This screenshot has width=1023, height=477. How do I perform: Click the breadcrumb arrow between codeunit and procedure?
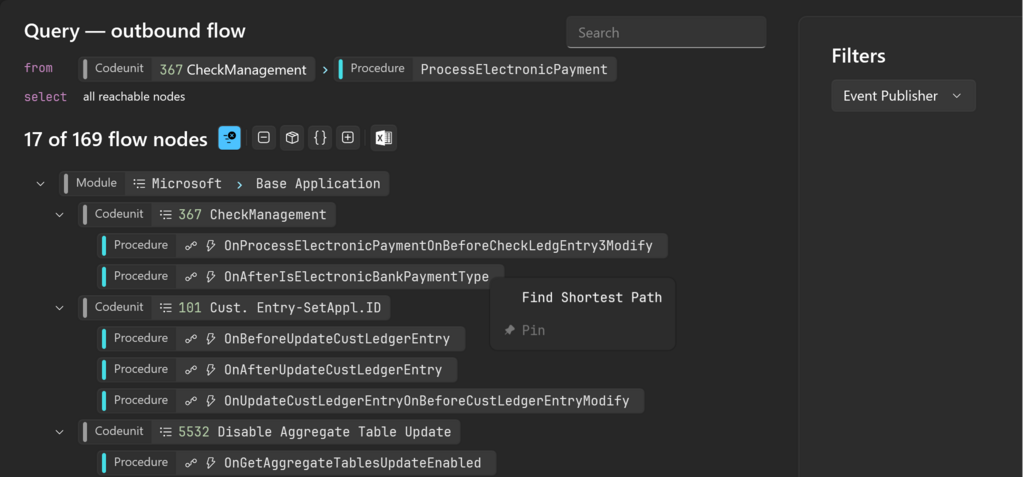325,69
